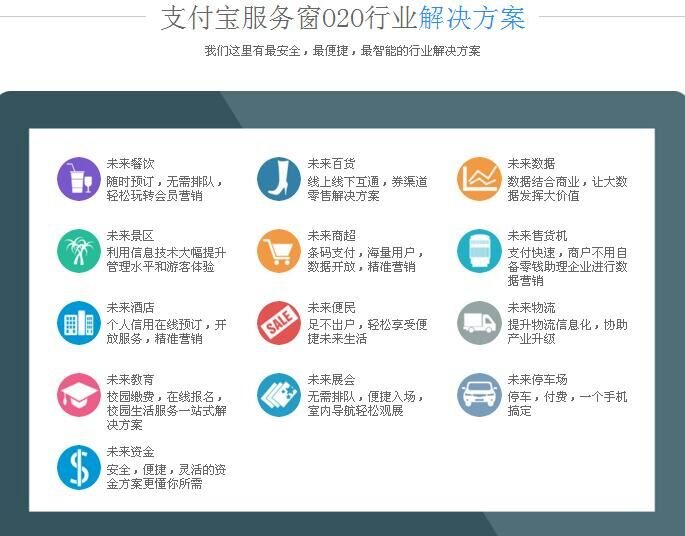Select the blue dollar sign icon for 未来资金
The width and height of the screenshot is (685, 536).
79,467
